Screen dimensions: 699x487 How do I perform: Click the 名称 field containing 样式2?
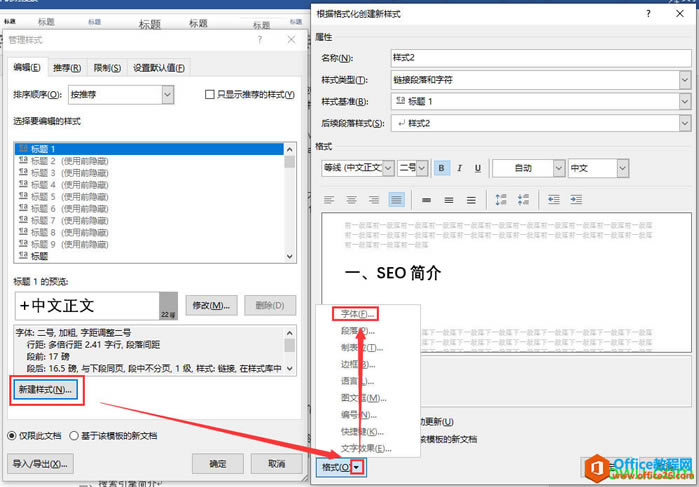click(x=541, y=58)
